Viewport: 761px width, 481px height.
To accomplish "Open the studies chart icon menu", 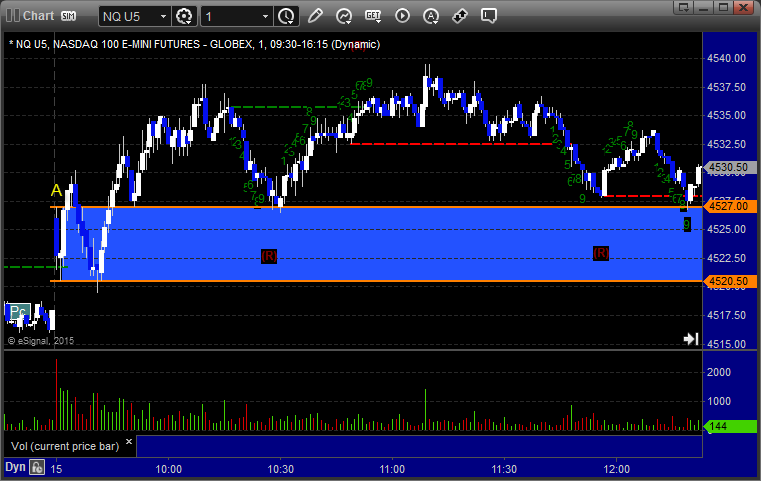I will [344, 16].
